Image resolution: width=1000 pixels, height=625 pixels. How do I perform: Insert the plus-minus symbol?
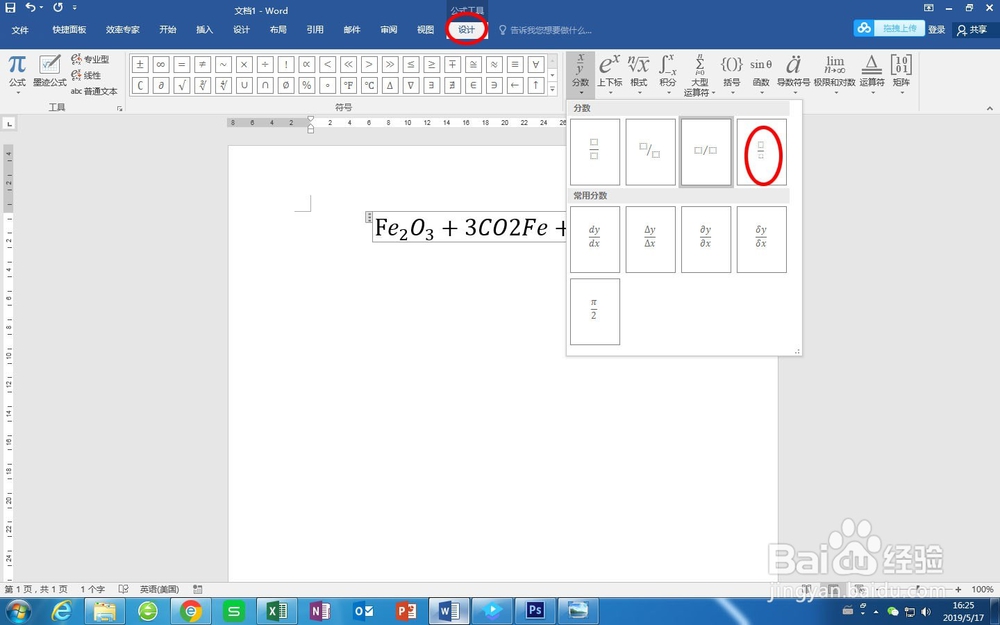point(140,64)
